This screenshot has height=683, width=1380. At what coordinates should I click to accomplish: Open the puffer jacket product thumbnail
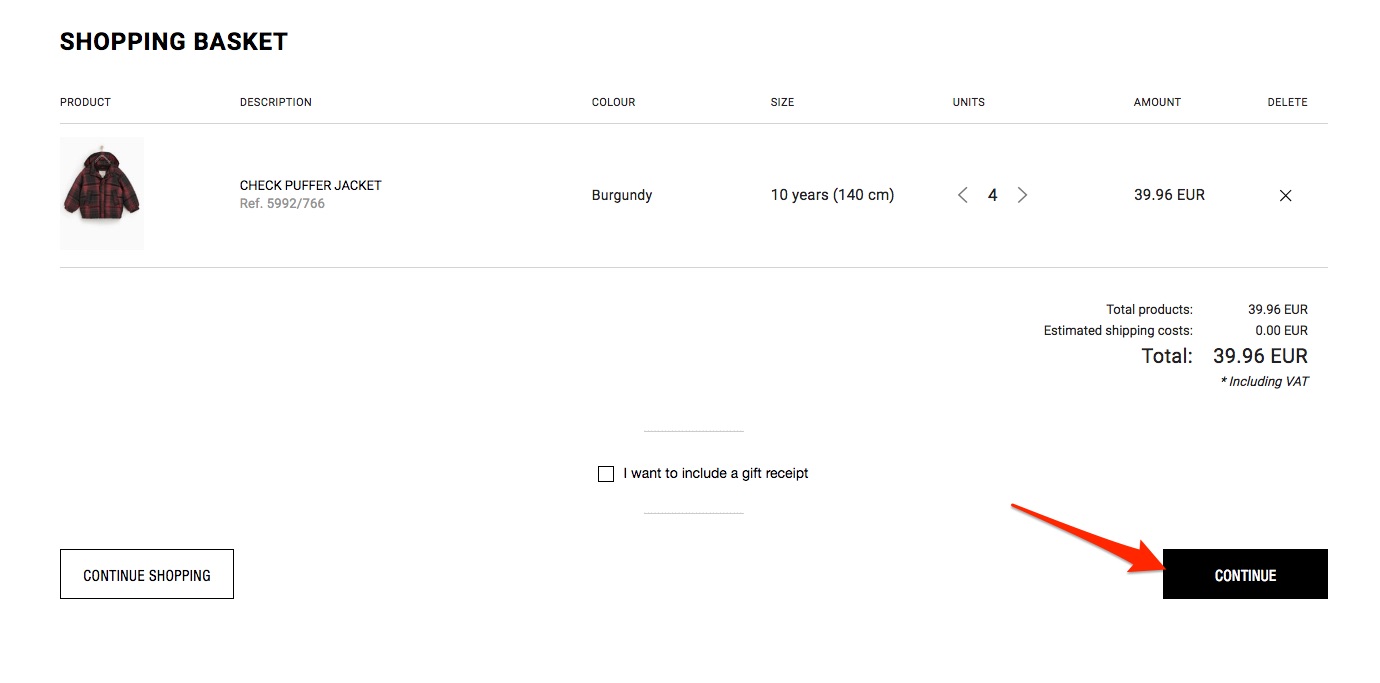tap(102, 193)
